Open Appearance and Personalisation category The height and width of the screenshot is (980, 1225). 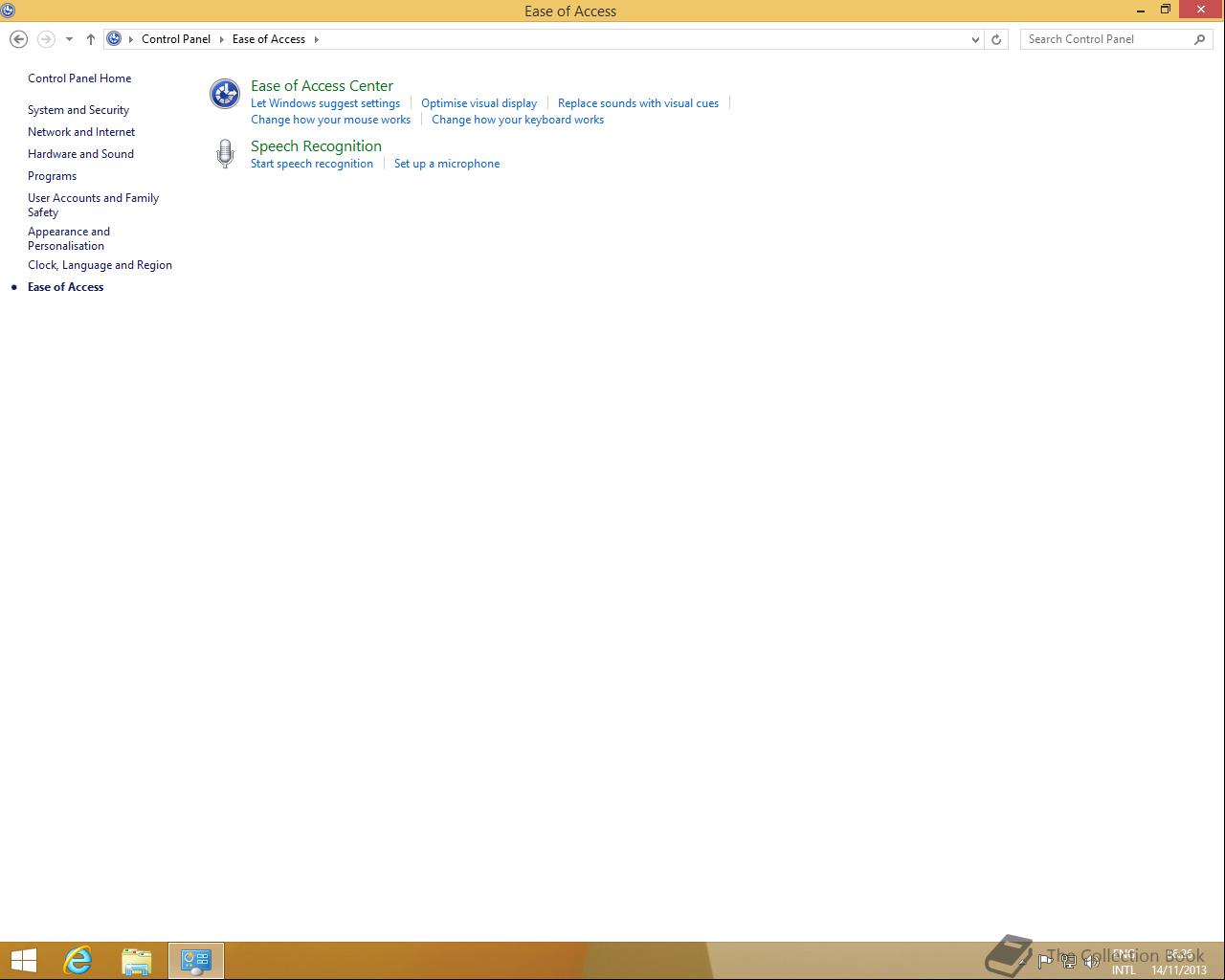click(69, 238)
